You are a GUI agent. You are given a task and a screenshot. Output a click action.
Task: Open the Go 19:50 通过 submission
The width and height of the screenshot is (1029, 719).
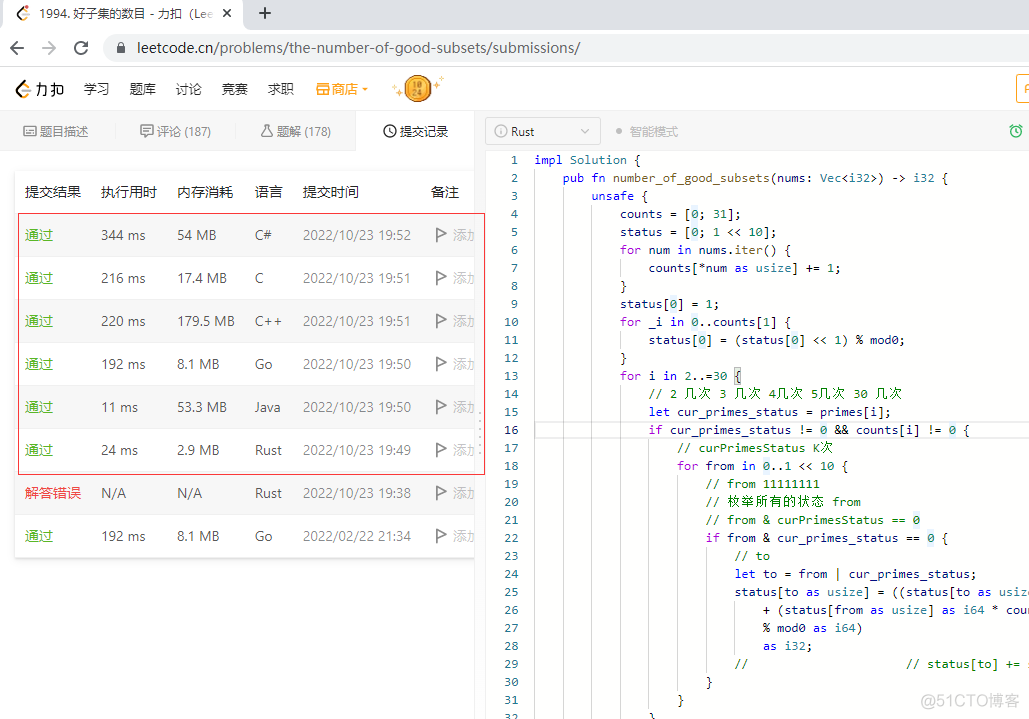pos(39,364)
